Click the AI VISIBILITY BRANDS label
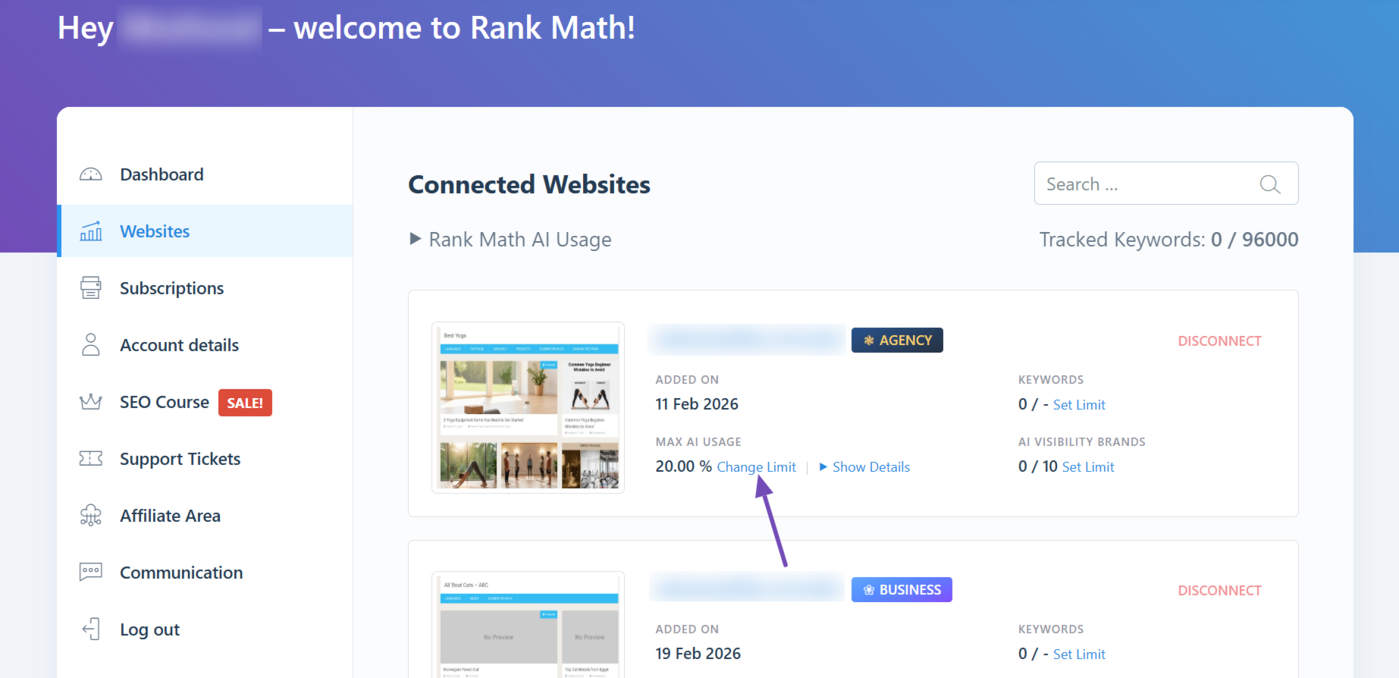Viewport: 1399px width, 678px height. [x=1082, y=442]
